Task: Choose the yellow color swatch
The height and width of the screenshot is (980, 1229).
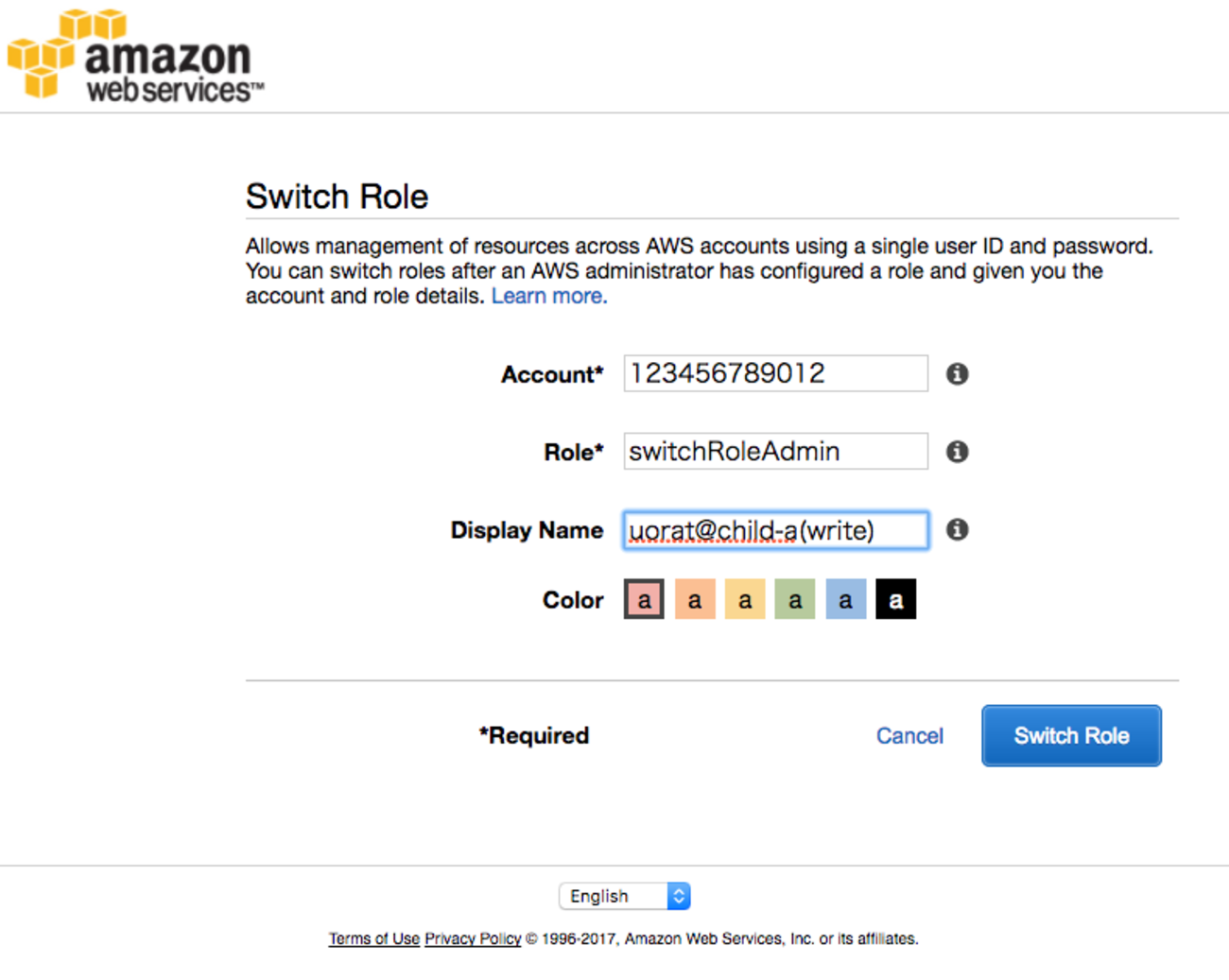Action: click(x=745, y=599)
